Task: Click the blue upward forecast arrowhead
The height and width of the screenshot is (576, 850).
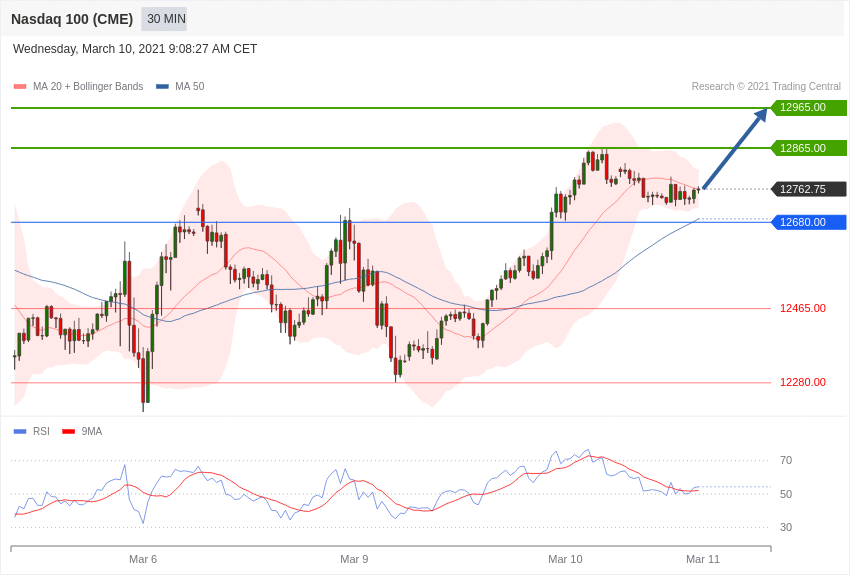Action: (x=761, y=115)
